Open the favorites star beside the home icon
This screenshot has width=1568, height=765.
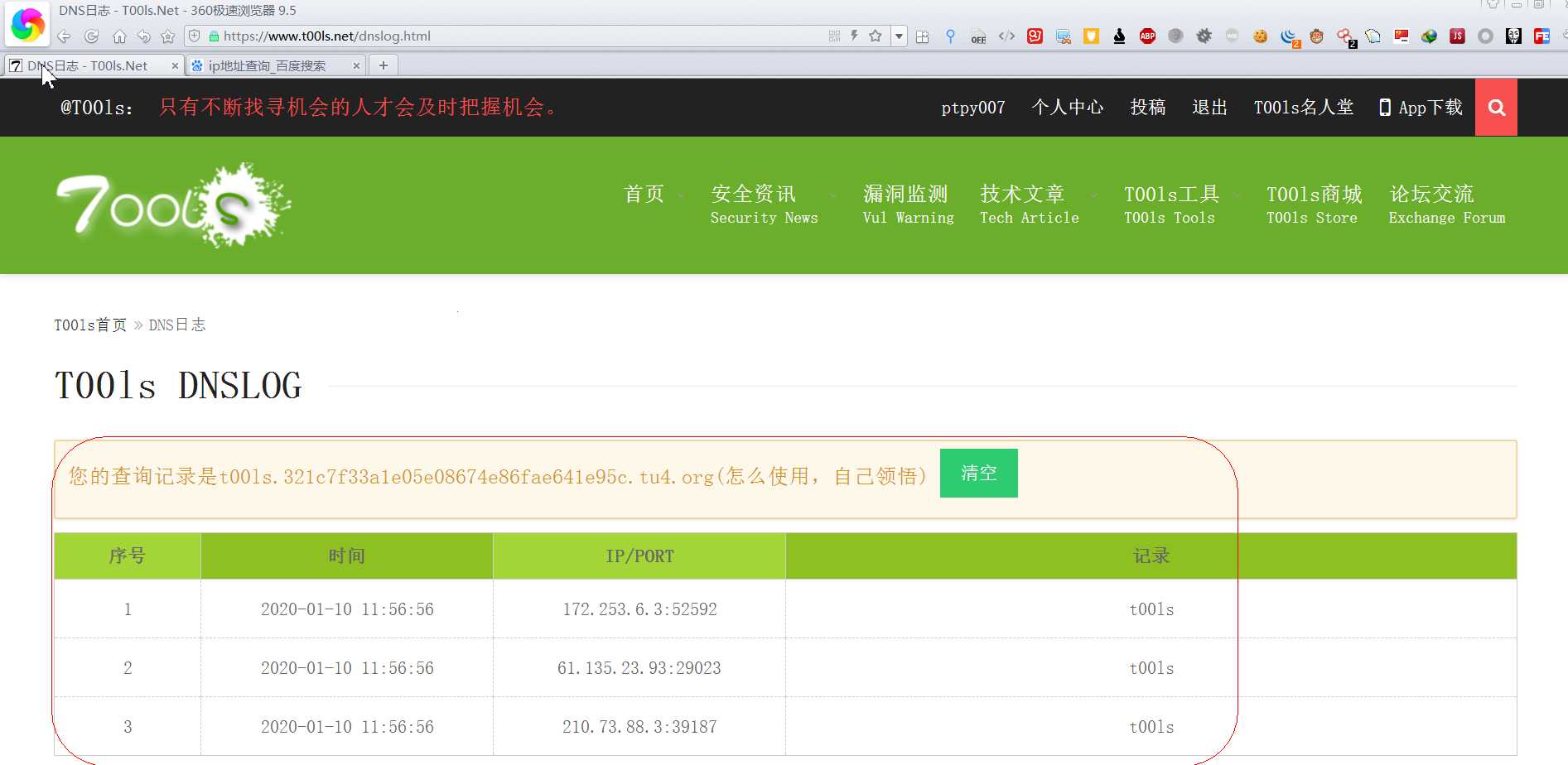168,36
